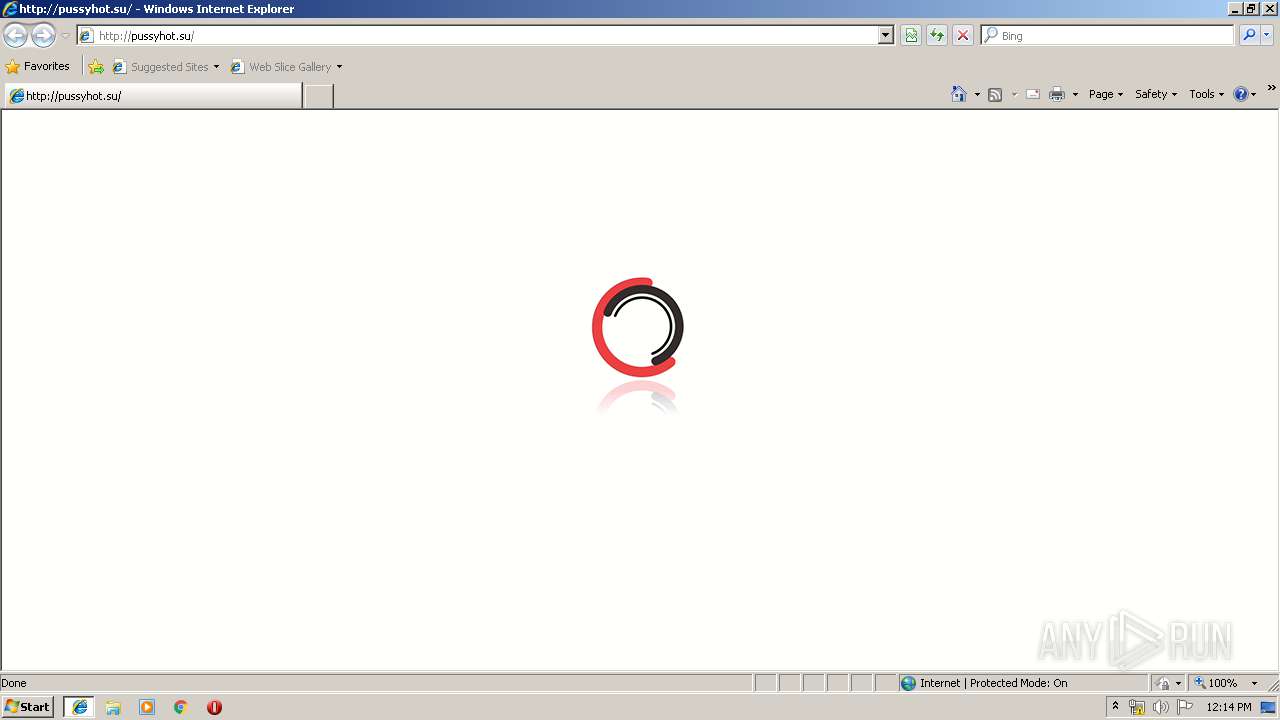Click the red circular loading spinner
Screen dimensions: 1280x720
(637, 327)
